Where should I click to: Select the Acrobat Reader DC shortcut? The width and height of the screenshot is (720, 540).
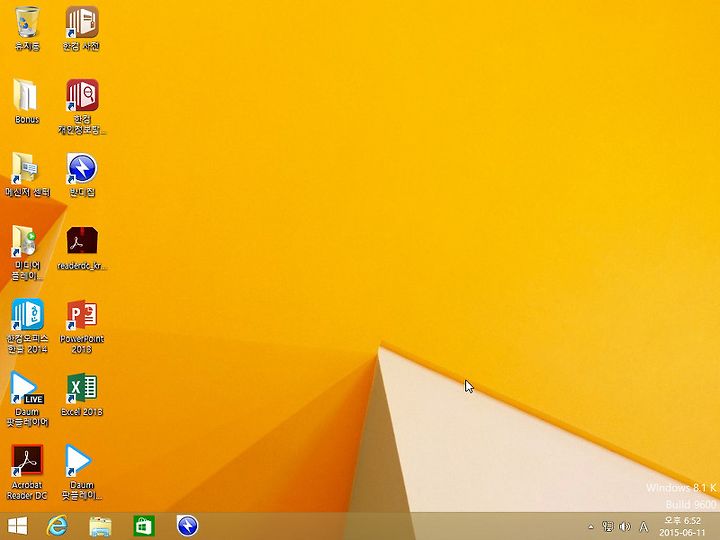pyautogui.click(x=27, y=472)
